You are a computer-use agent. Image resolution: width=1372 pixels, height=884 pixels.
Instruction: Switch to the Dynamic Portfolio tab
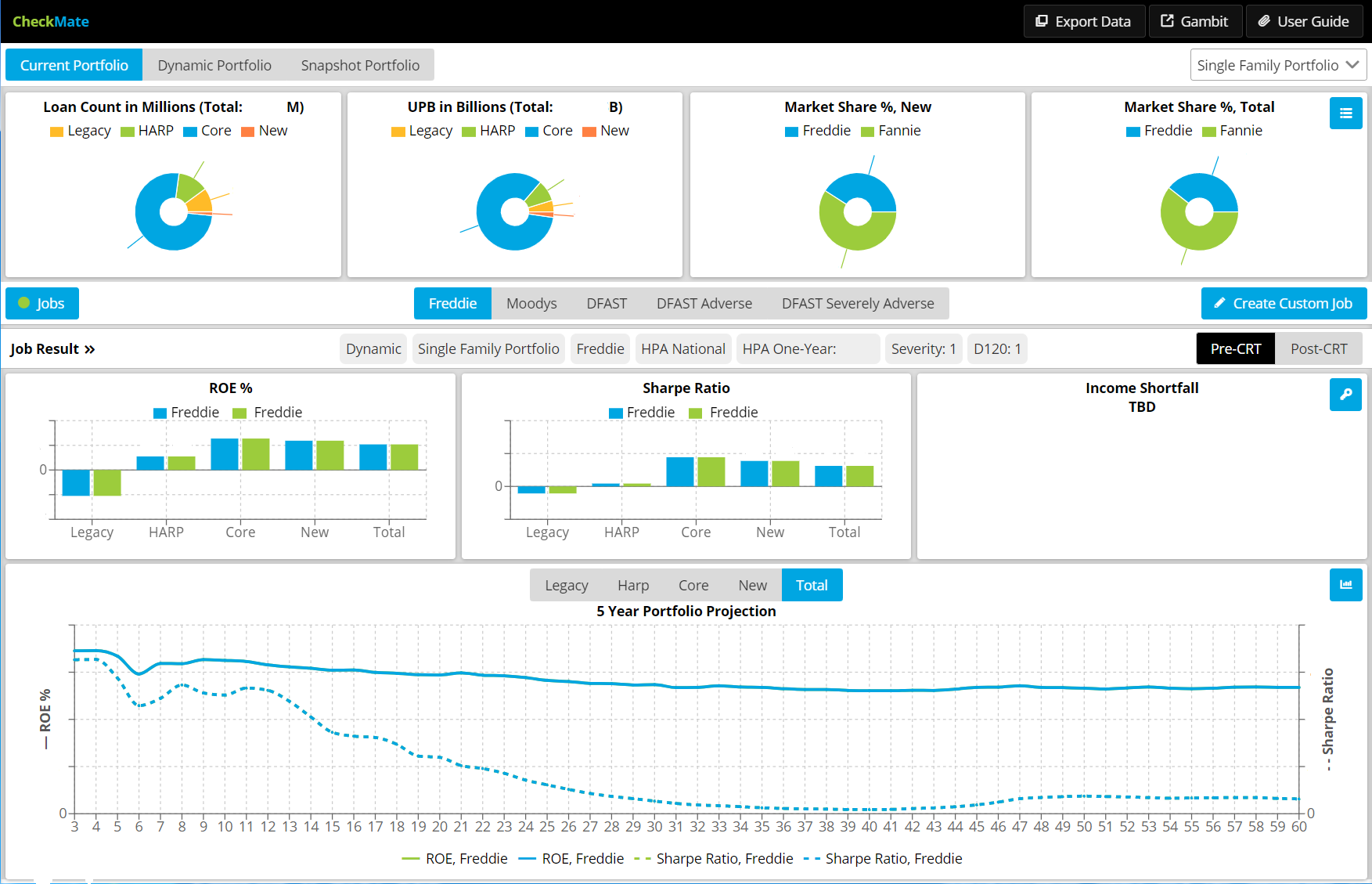[214, 65]
